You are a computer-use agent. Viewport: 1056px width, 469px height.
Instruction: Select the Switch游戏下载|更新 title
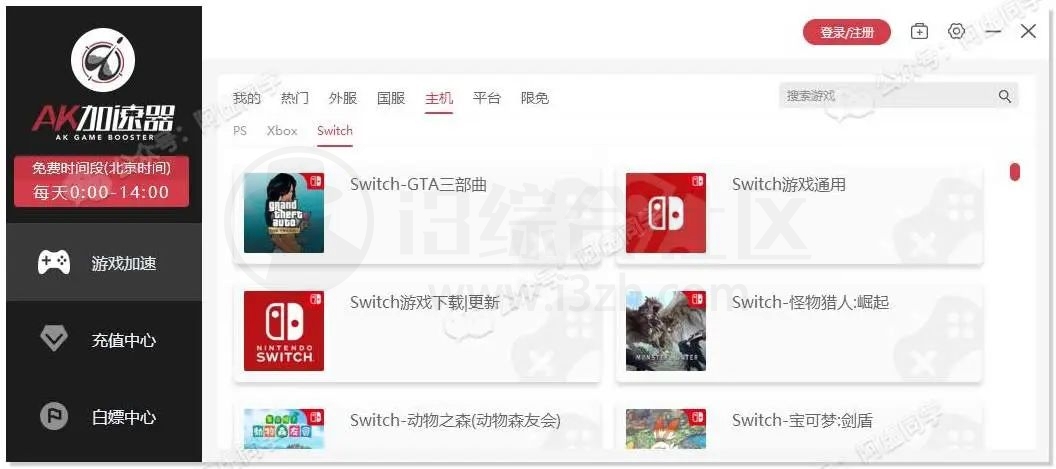(x=425, y=303)
